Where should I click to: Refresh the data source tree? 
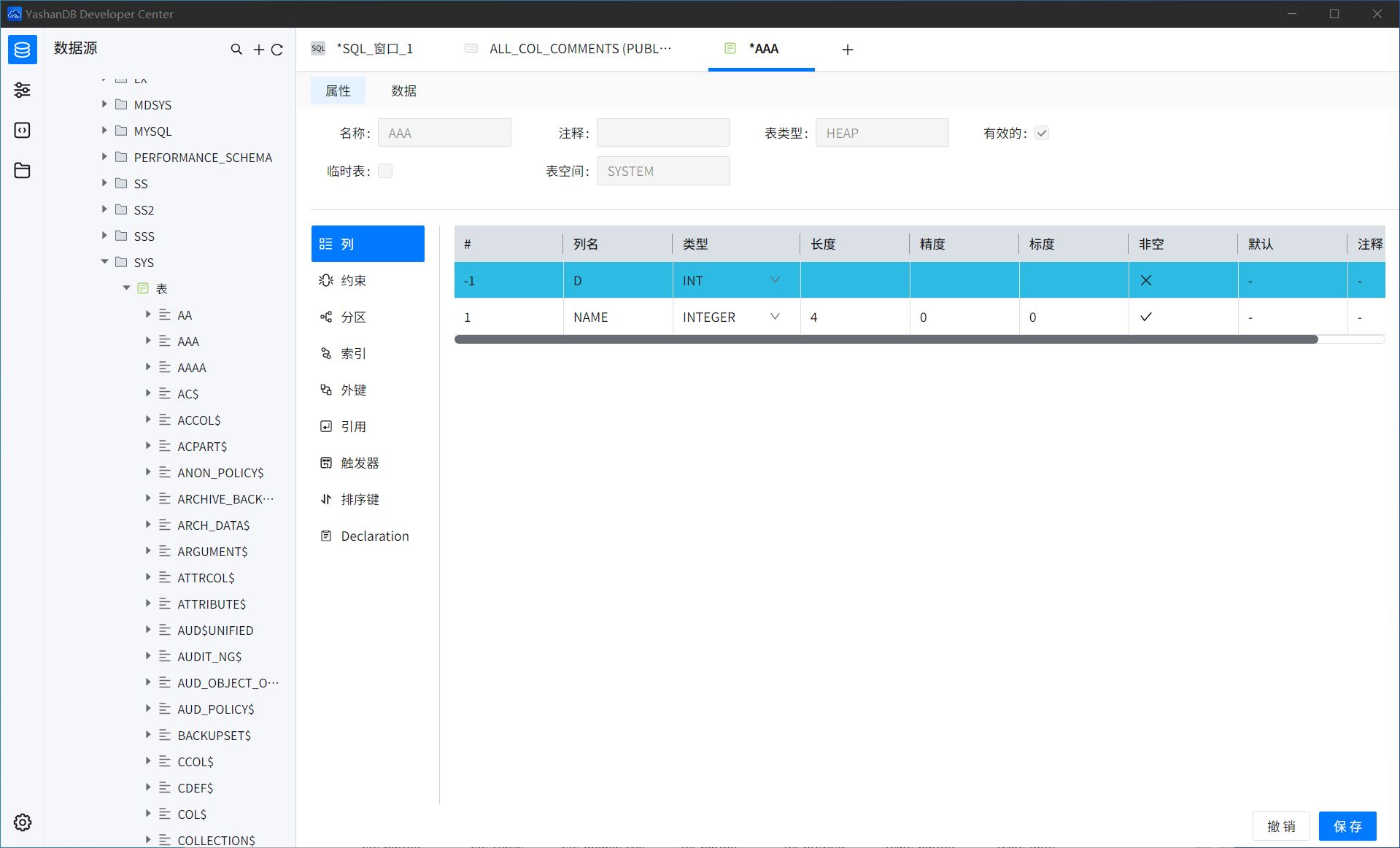point(277,49)
